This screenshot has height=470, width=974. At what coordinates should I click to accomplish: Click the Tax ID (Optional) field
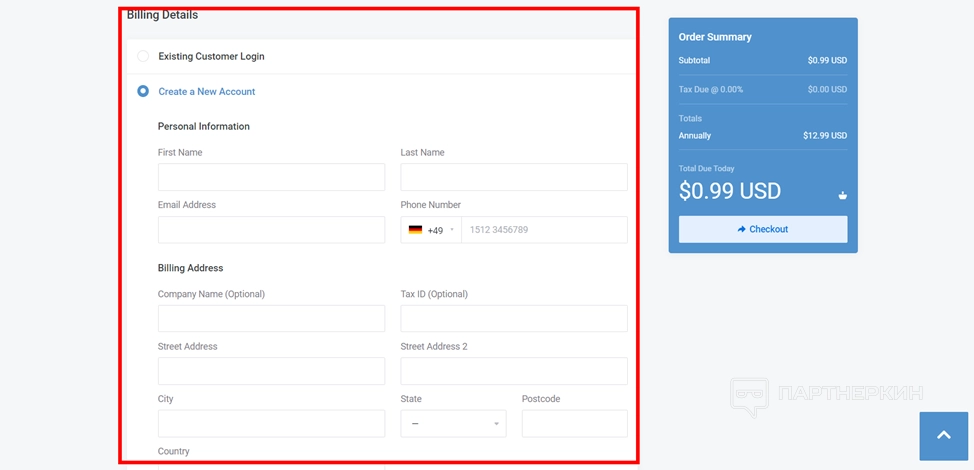pyautogui.click(x=514, y=319)
